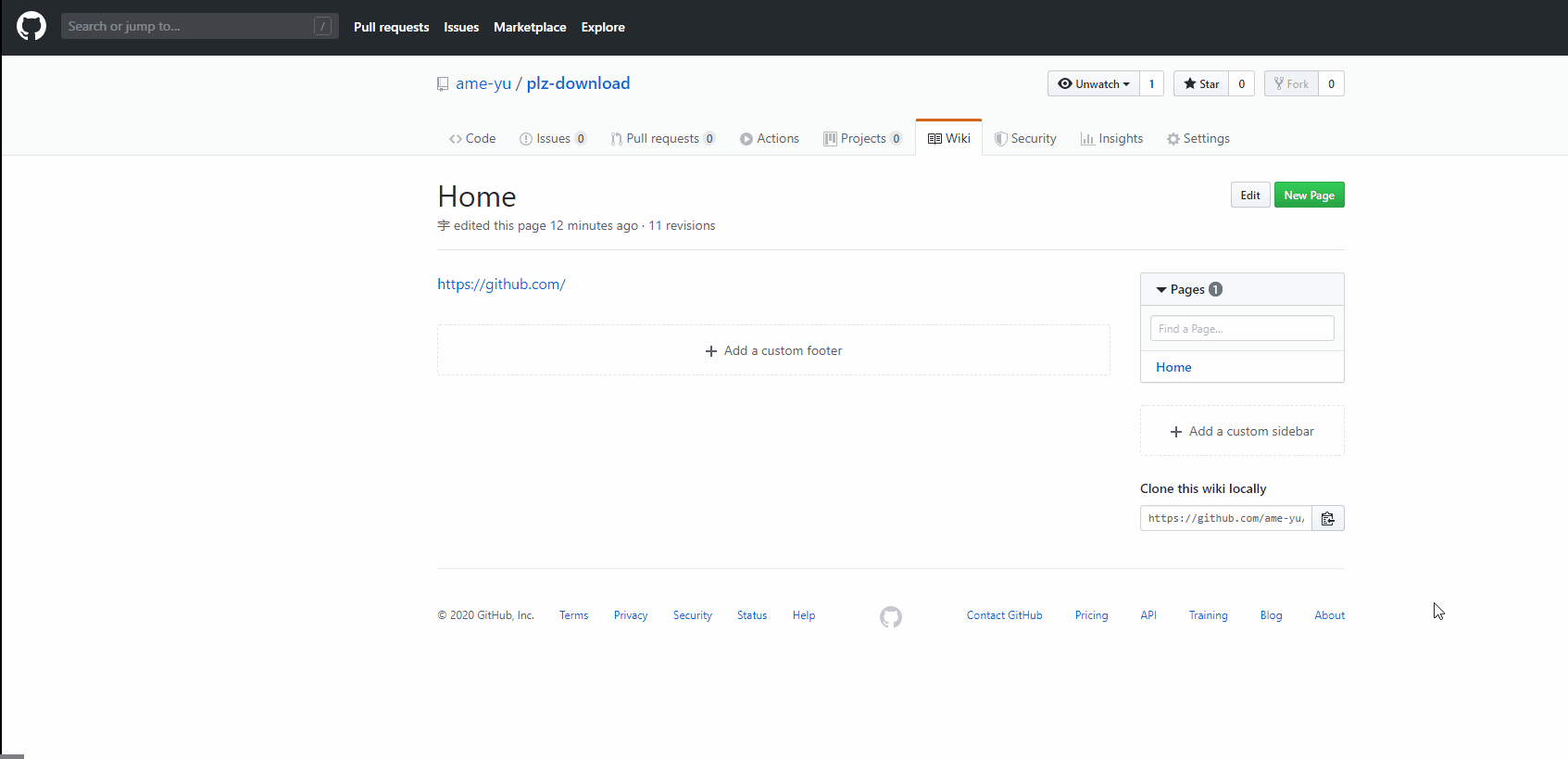The image size is (1568, 759).
Task: Switch to the Code tab
Action: point(472,138)
